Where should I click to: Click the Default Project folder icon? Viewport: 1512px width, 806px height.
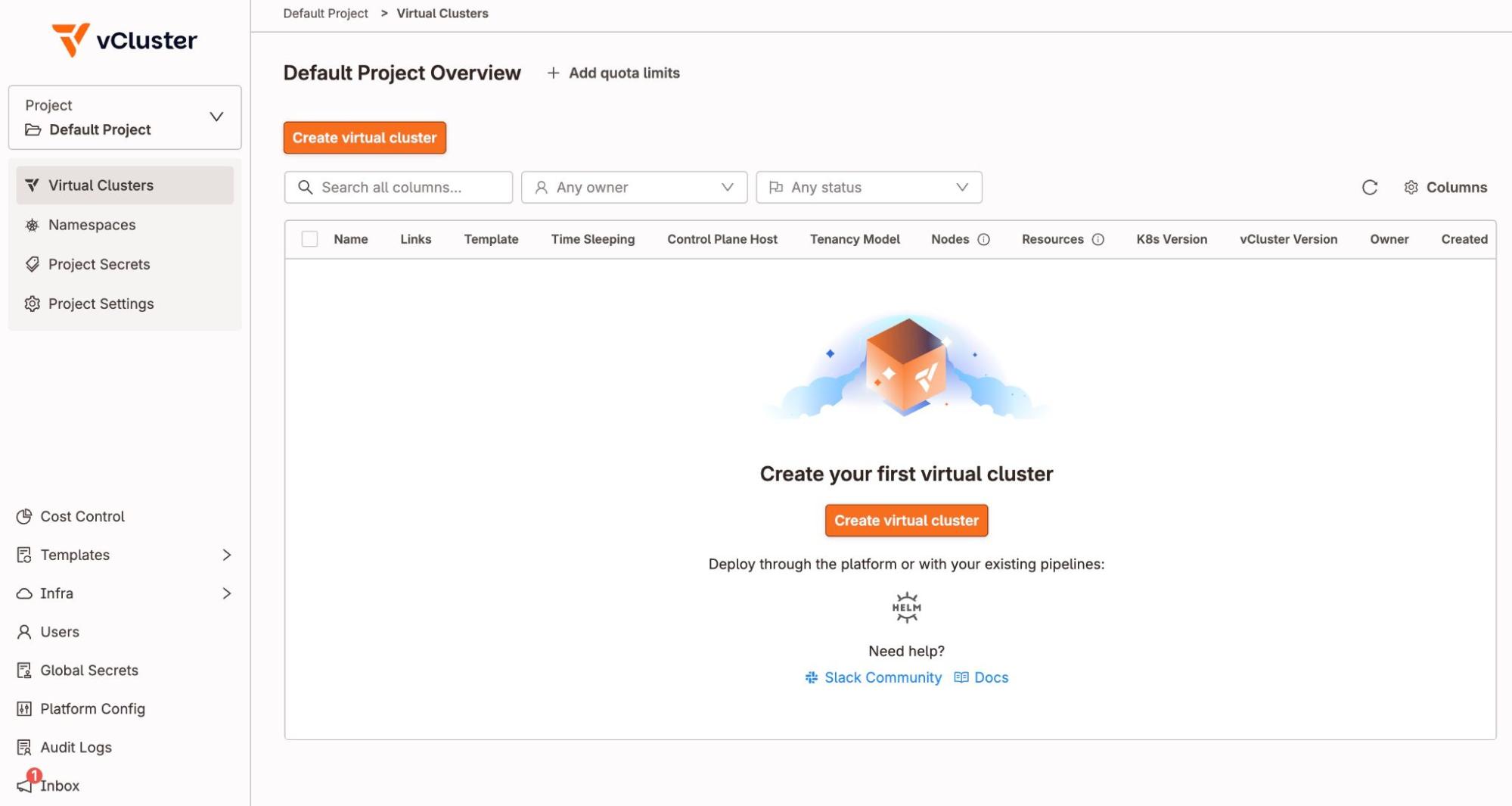tap(33, 130)
